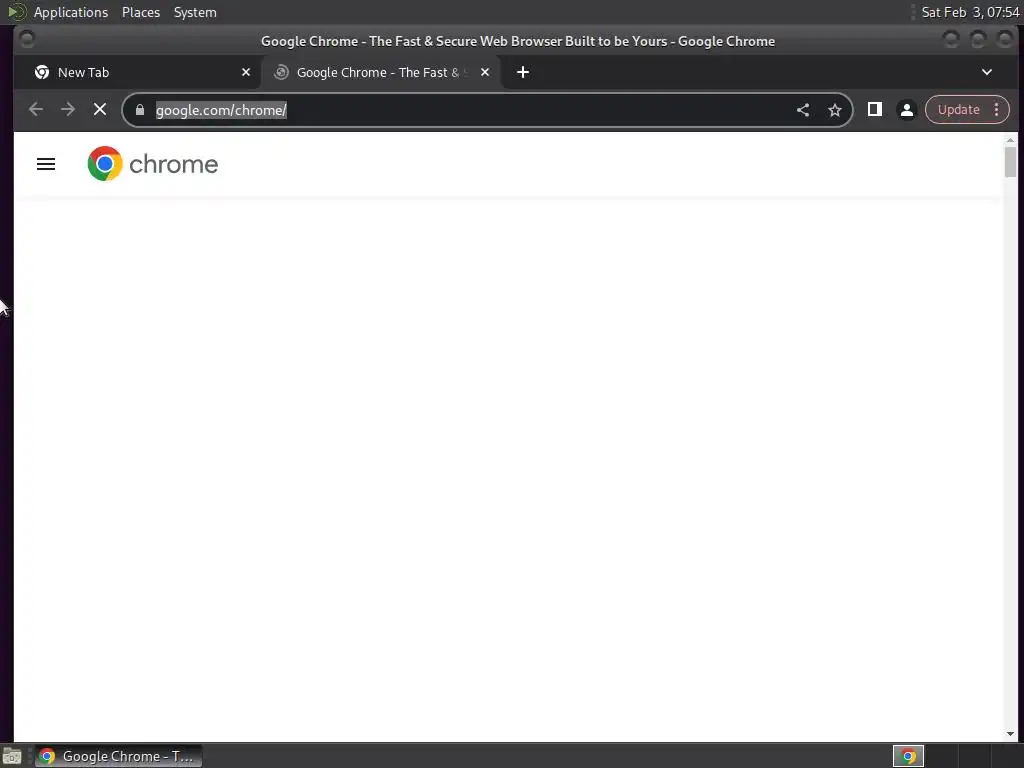
Task: Open the Applications menu
Action: click(71, 12)
